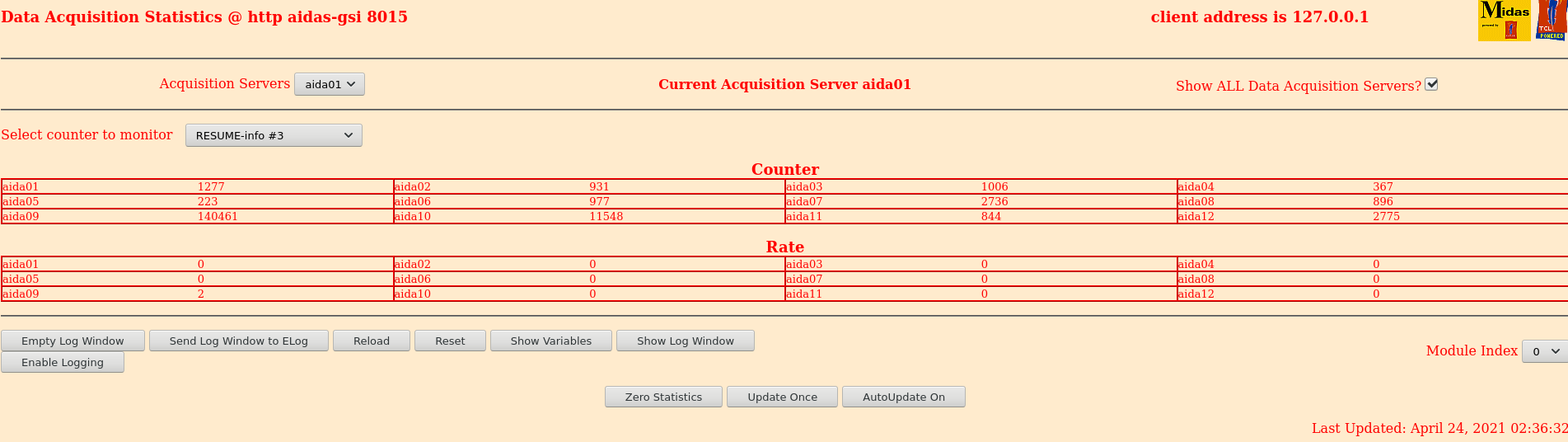Expand the RESUME-info #3 counter dropdown
Screen dimensions: 1568x442
[274, 135]
